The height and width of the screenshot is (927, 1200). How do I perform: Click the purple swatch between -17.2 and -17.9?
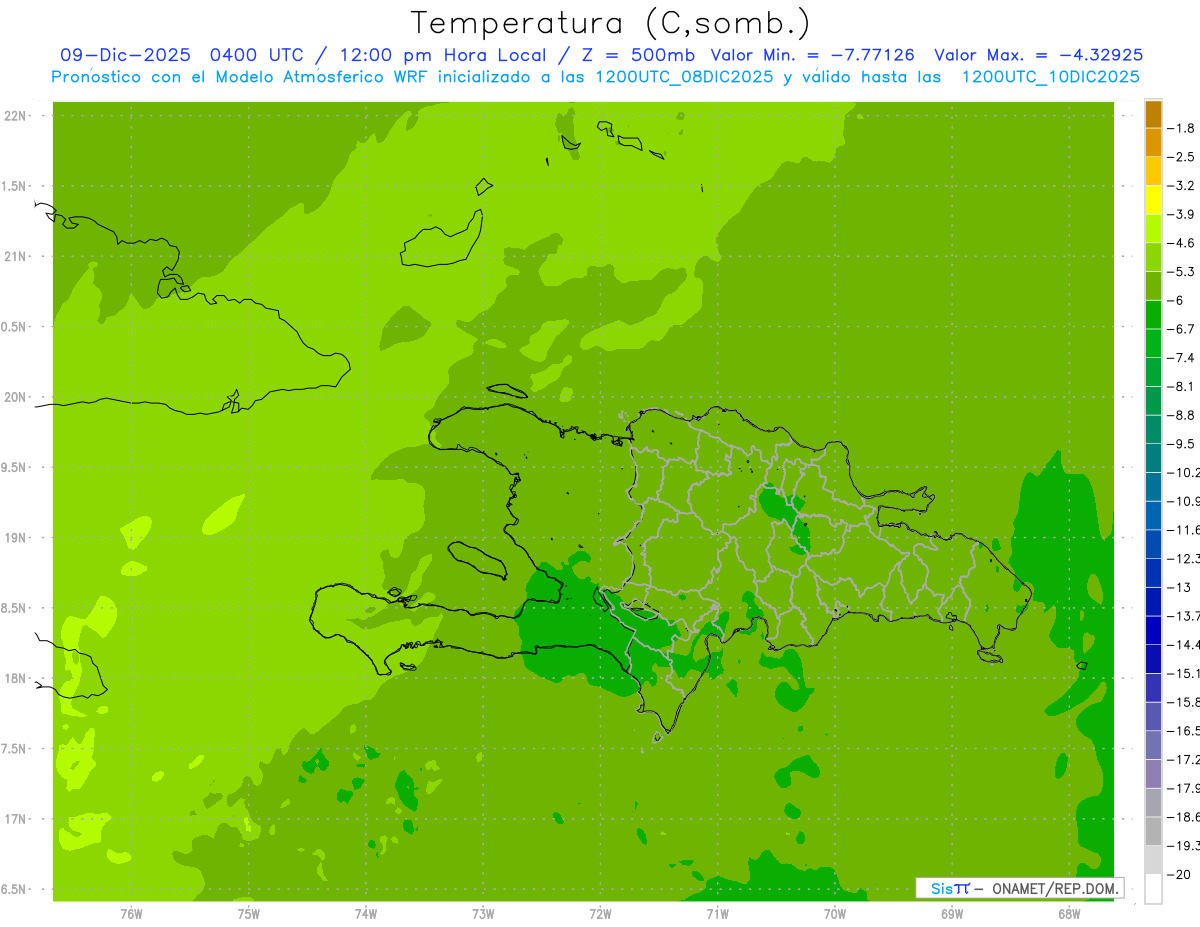(1153, 774)
